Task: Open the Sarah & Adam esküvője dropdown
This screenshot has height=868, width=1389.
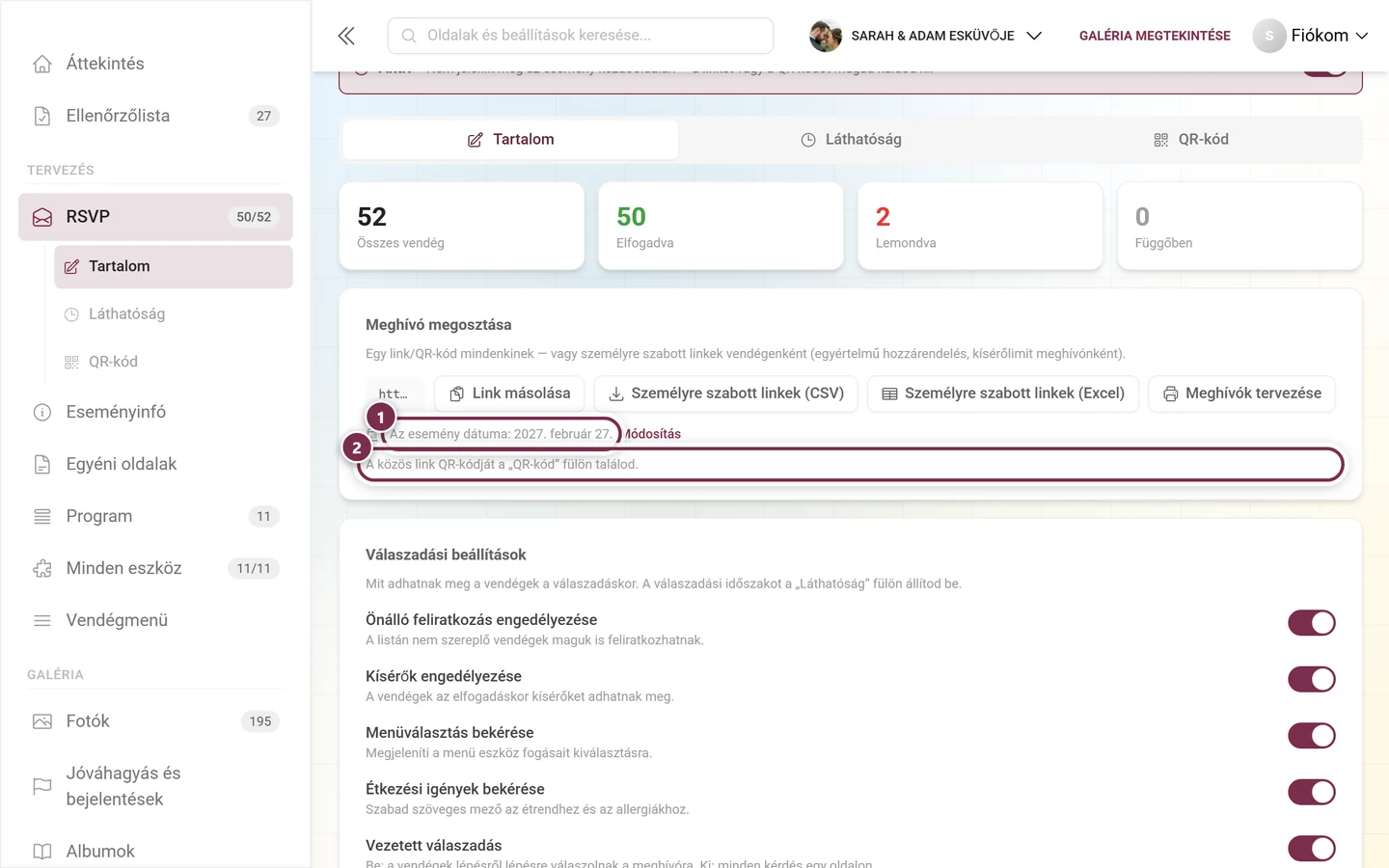Action: (926, 36)
